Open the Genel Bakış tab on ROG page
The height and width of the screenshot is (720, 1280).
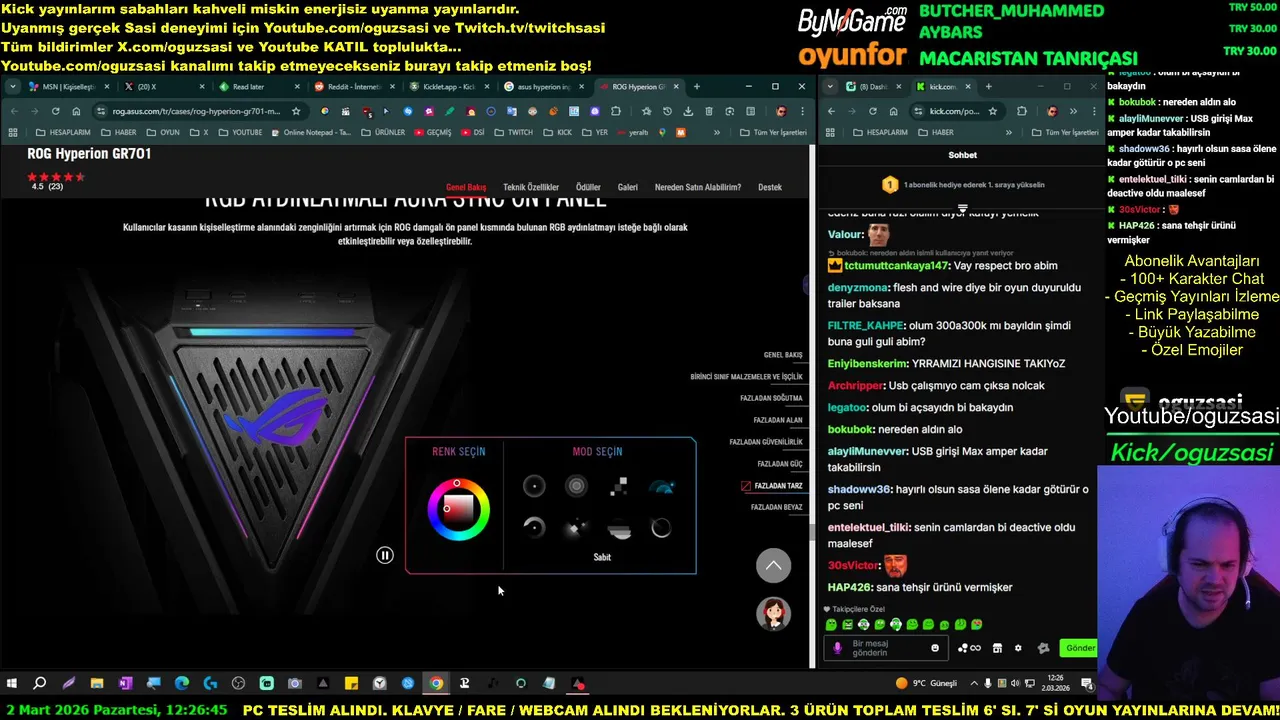point(466,187)
